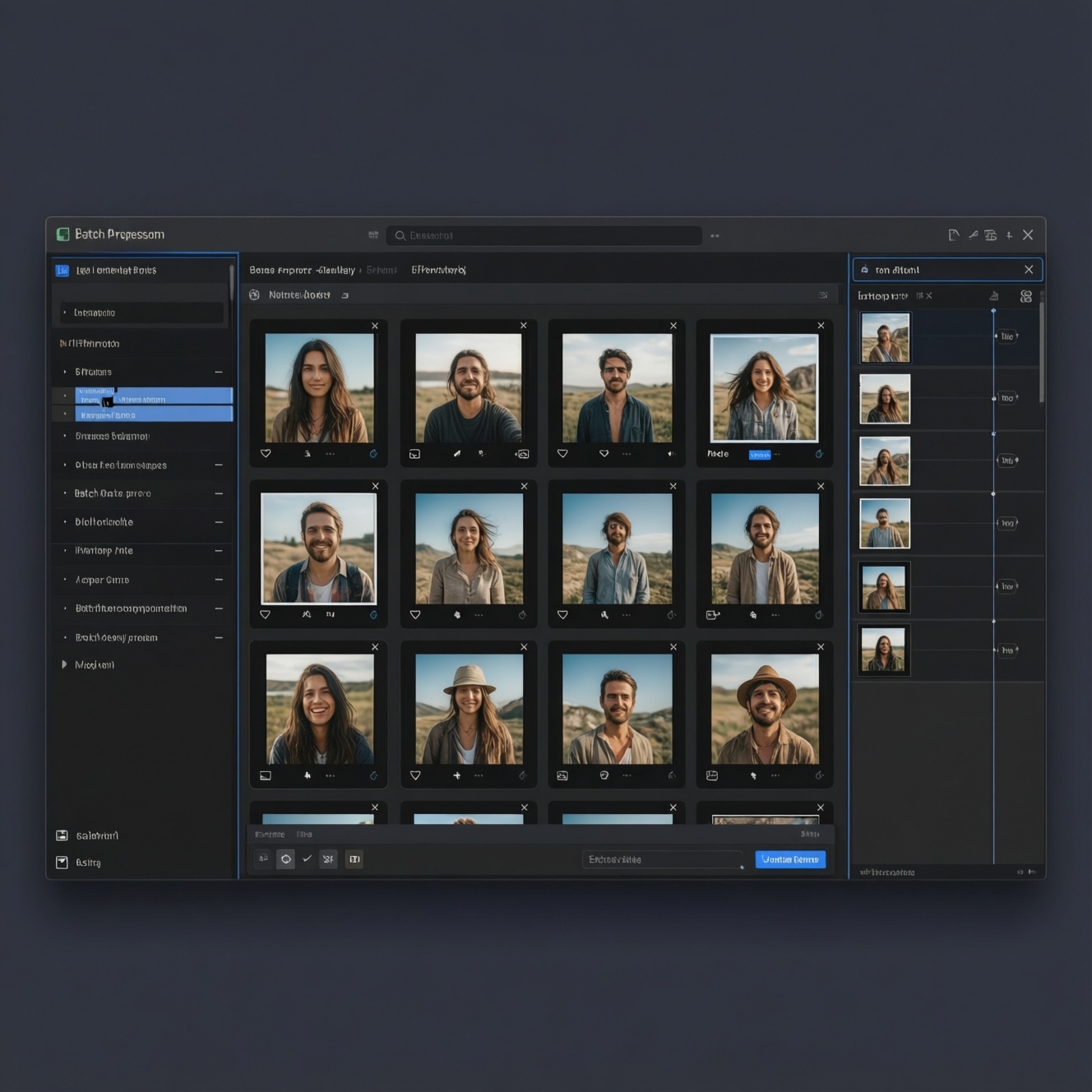Click the stamp icon in right panel header

pos(994,296)
